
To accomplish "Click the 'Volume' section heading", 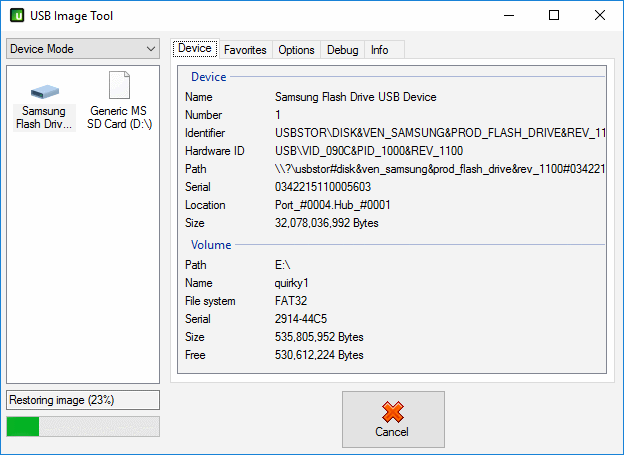I will (211, 244).
